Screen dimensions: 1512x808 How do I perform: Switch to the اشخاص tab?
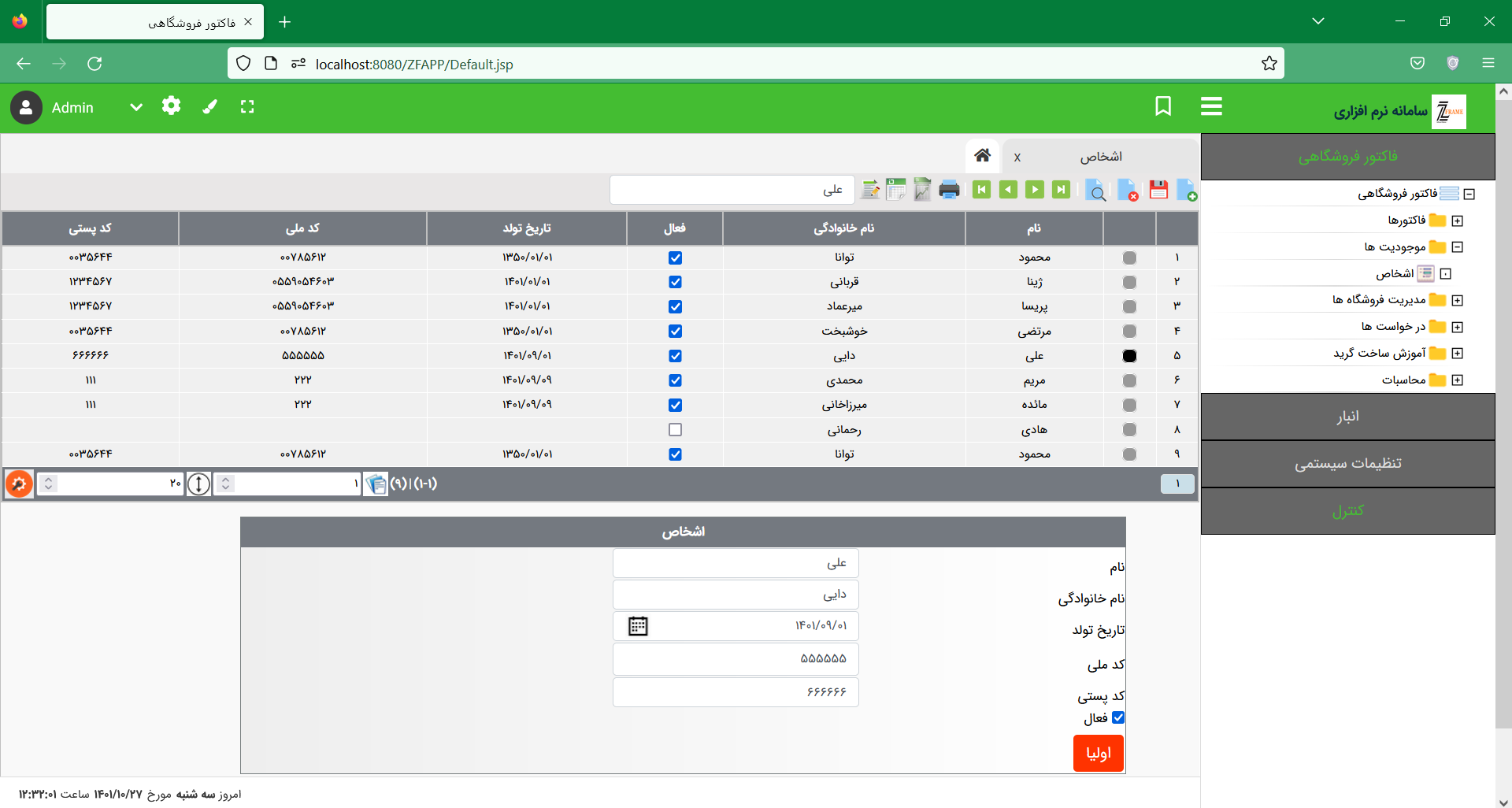click(1100, 157)
